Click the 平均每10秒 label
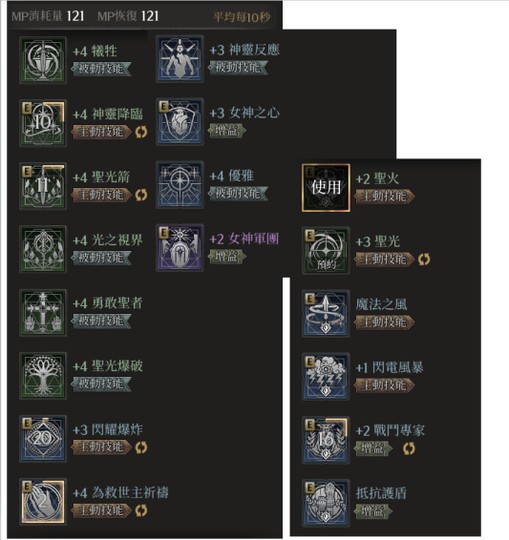This screenshot has height=540, width=509. (241, 17)
